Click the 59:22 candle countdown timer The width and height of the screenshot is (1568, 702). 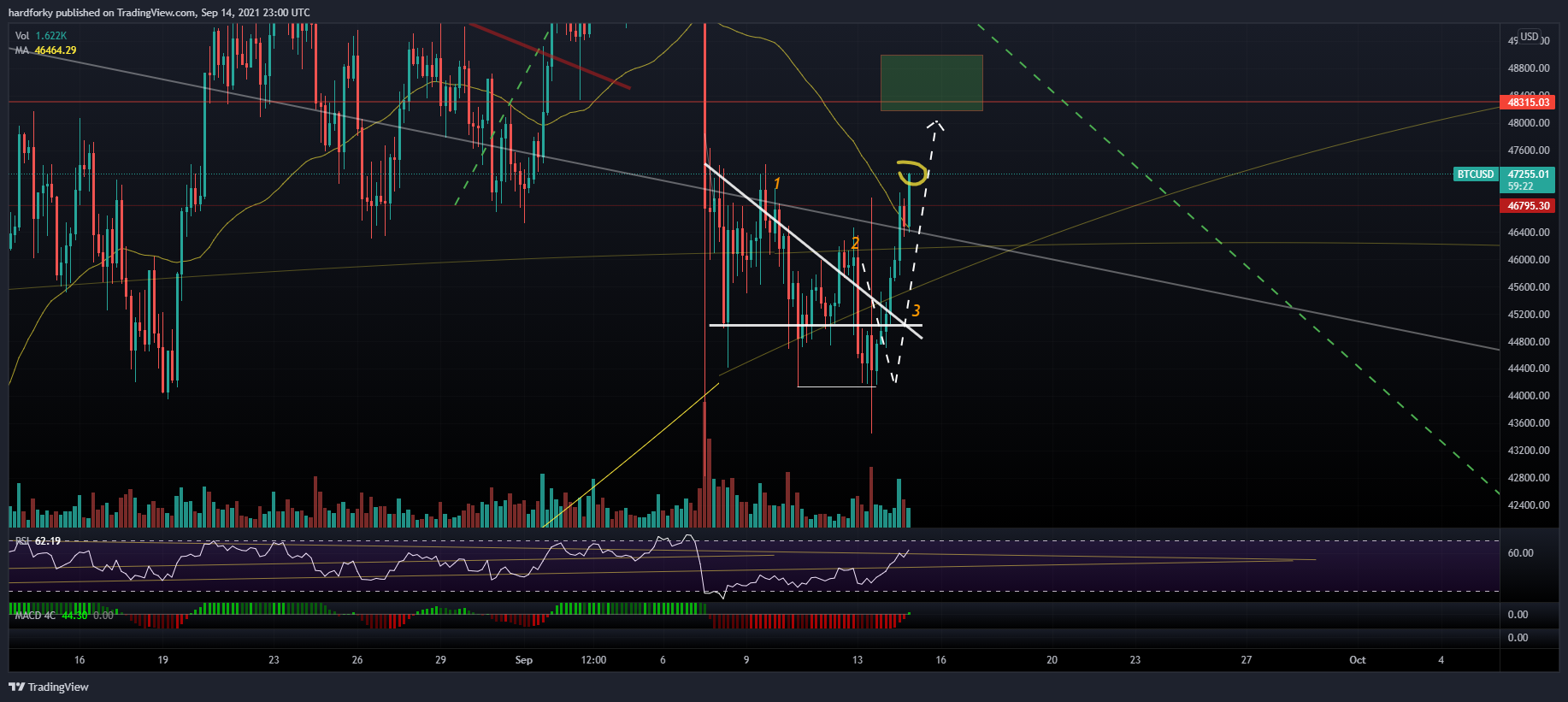1520,186
